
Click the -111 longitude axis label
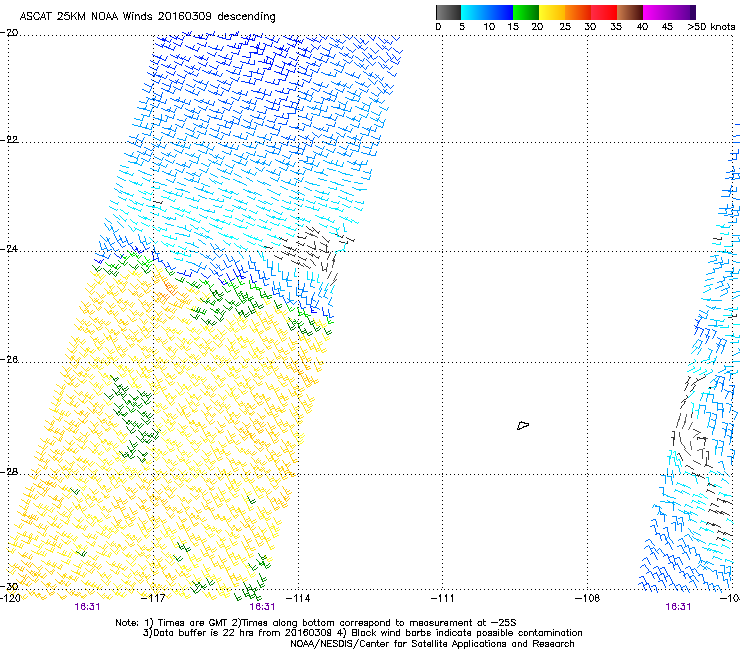coord(442,598)
